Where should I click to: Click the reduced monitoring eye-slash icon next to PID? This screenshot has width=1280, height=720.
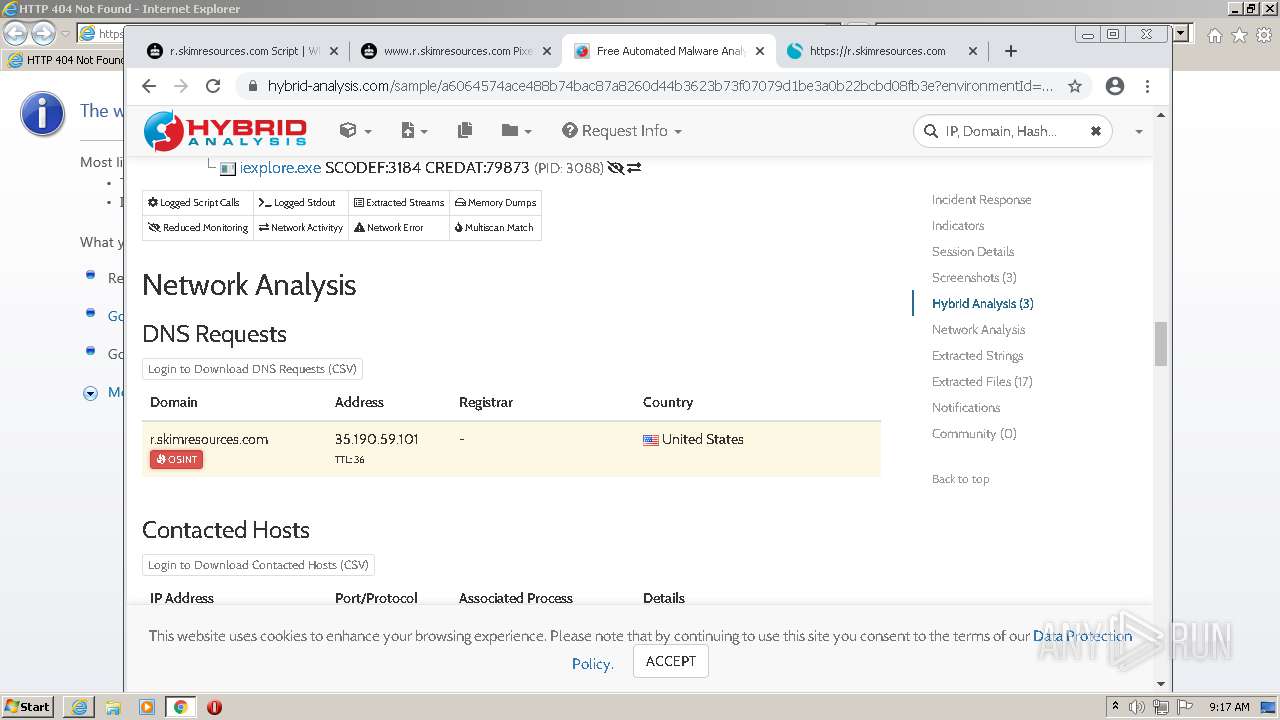pos(615,168)
